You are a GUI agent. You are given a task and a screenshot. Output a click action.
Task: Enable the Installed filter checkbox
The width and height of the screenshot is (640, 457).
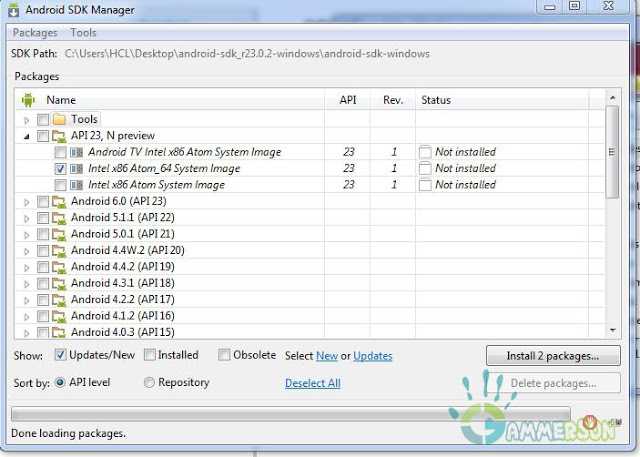pos(149,355)
